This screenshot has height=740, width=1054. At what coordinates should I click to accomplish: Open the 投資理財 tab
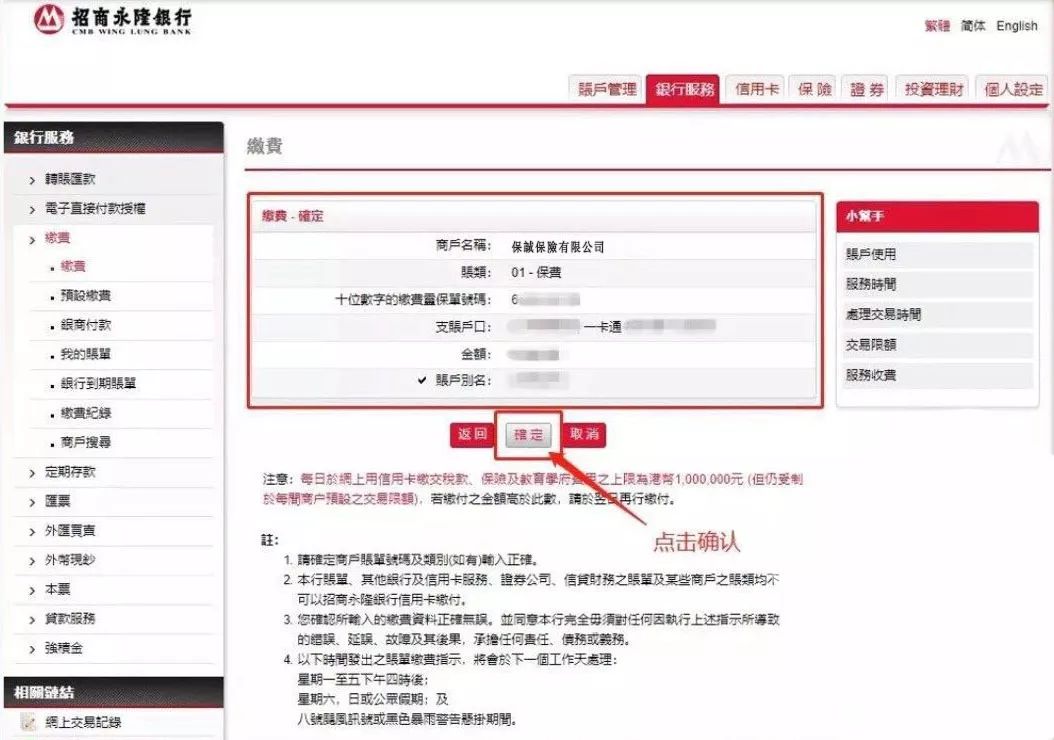(933, 89)
